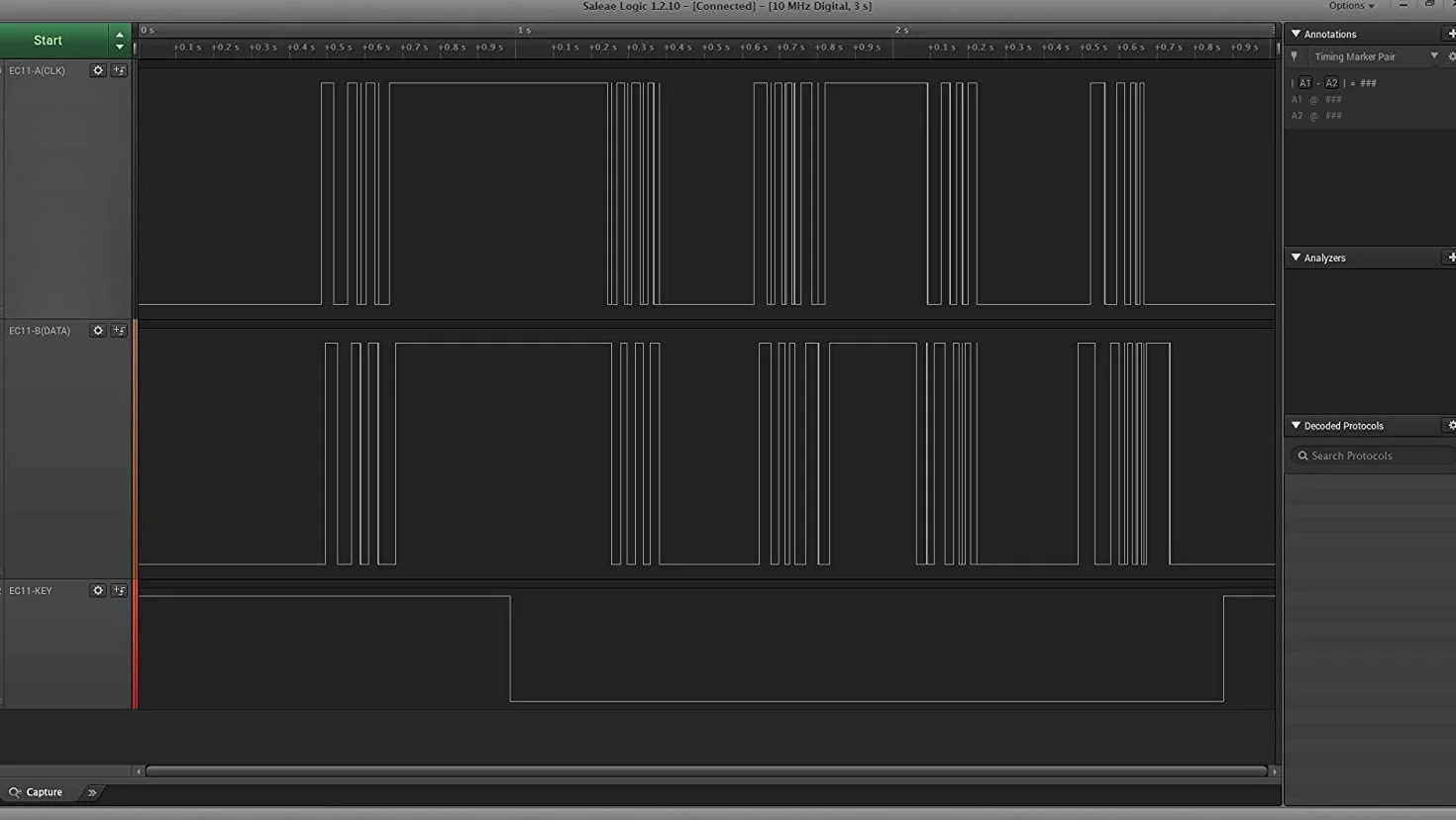The image size is (1456, 820).
Task: Collapse the Decoded Protocols panel
Action: (x=1296, y=426)
